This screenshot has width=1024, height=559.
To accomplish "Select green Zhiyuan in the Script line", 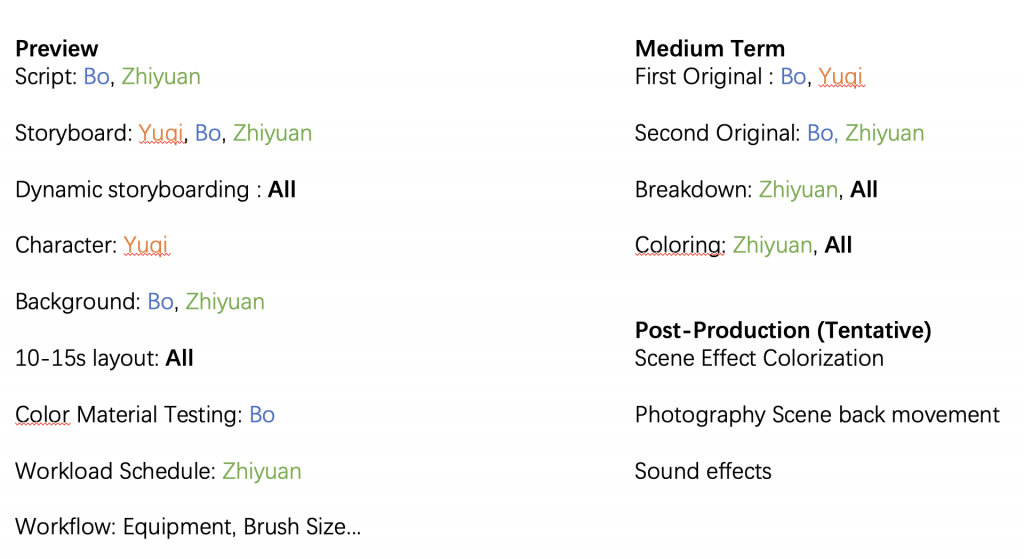I will 161,77.
